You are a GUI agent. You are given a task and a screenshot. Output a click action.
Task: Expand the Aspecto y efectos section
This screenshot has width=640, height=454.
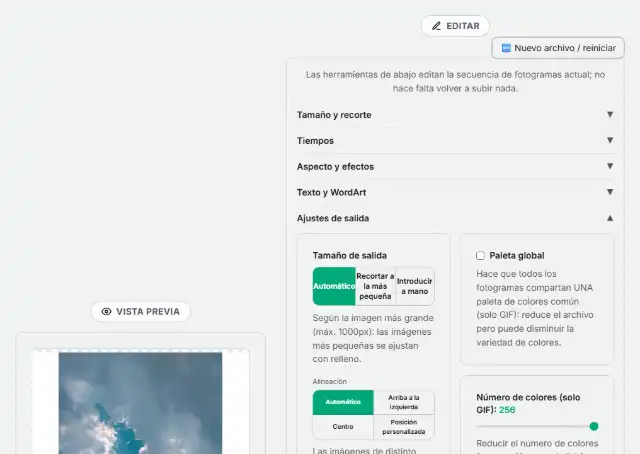tap(455, 167)
